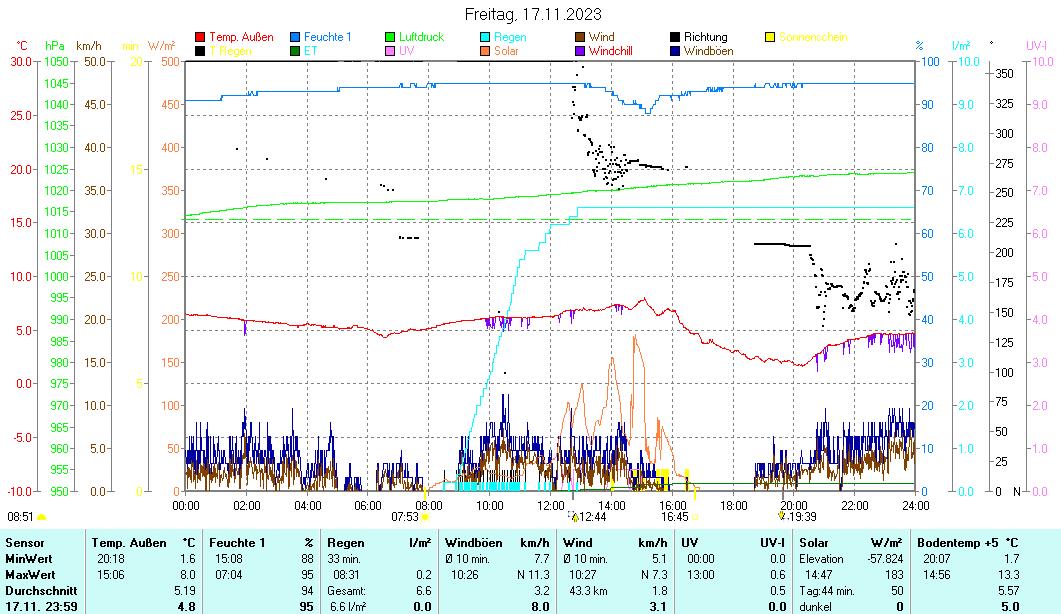This screenshot has width=1061, height=614.
Task: Click the dark green ET legend square
Action: [295, 50]
